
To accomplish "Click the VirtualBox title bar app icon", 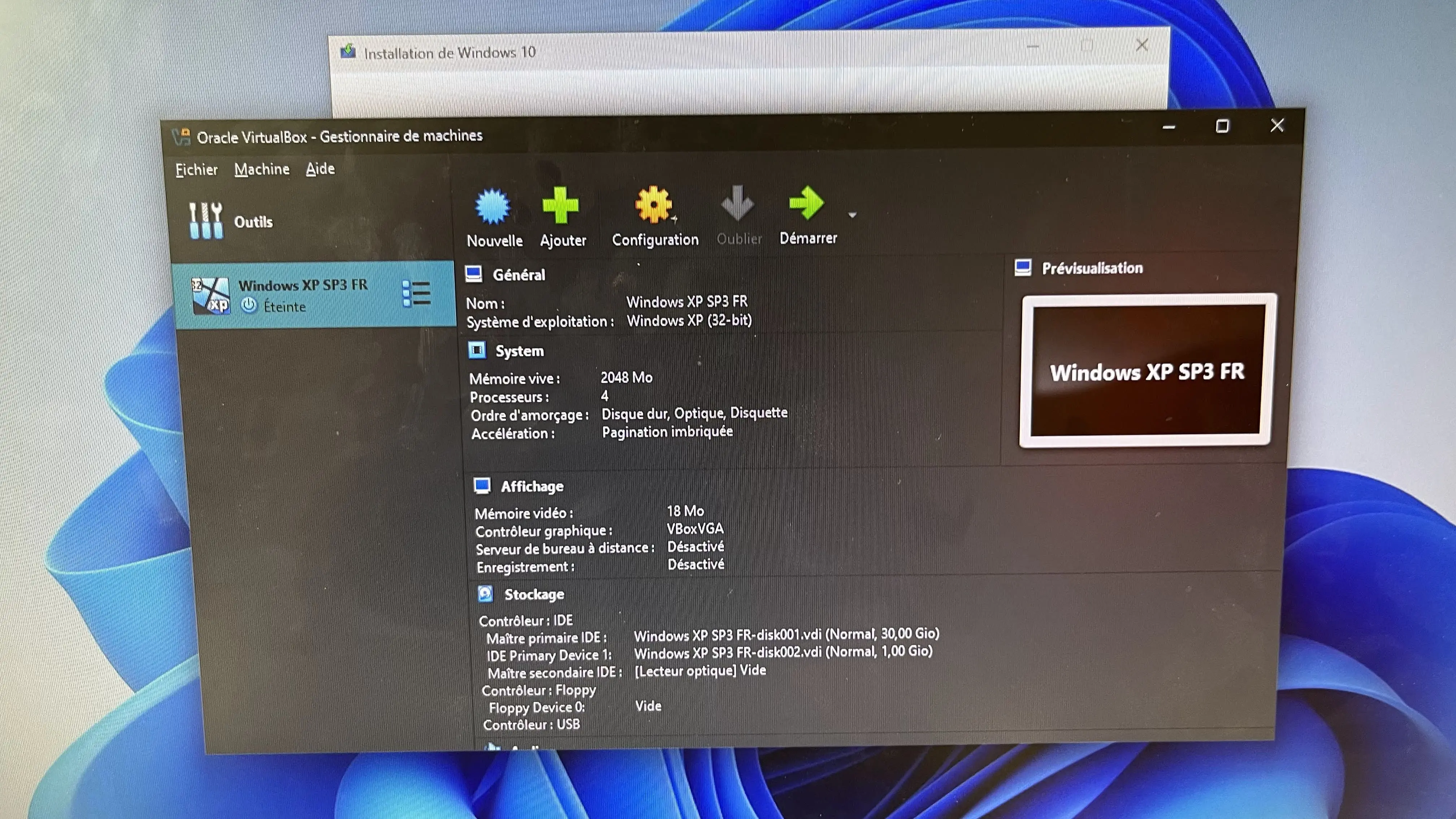I will tap(181, 136).
